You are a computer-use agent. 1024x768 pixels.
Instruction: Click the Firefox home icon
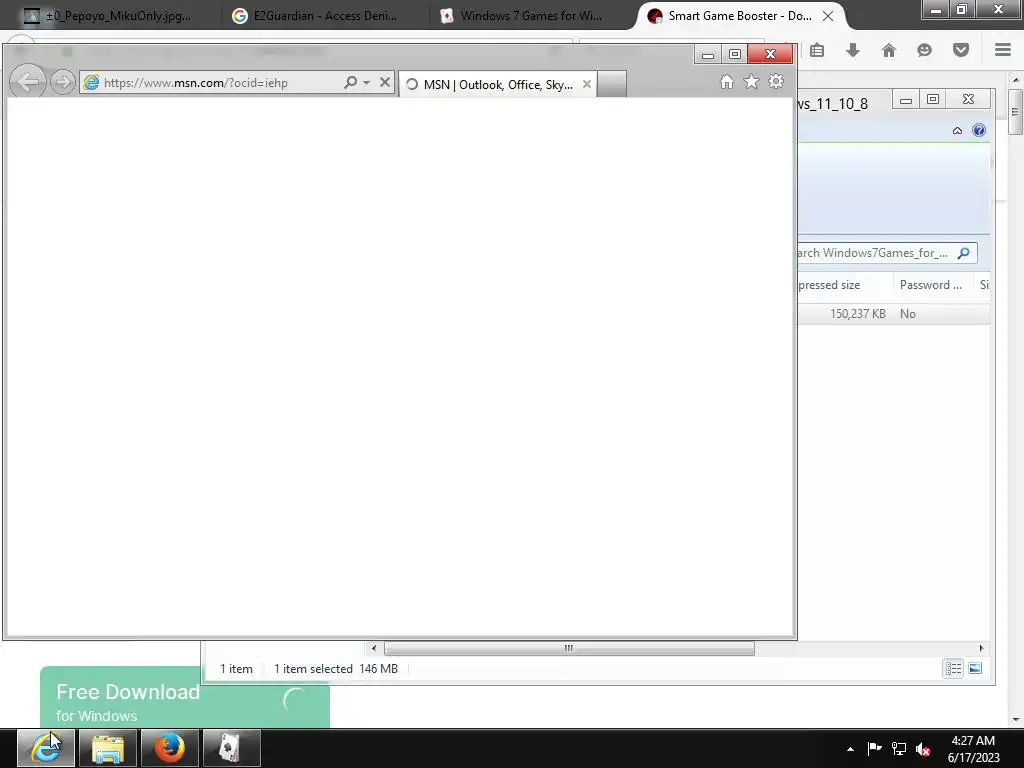point(889,50)
